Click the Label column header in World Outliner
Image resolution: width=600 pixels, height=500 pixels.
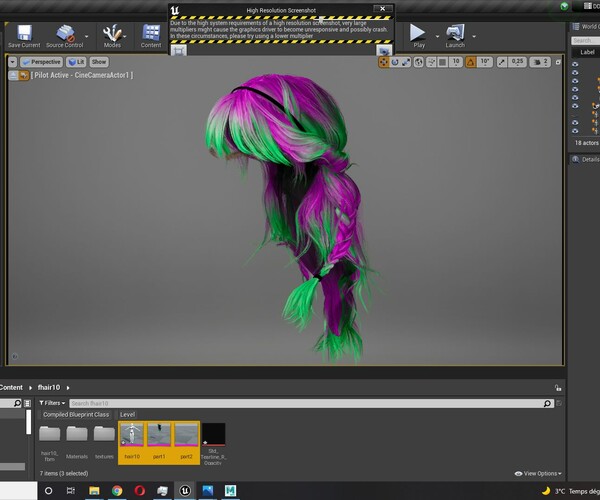click(587, 52)
